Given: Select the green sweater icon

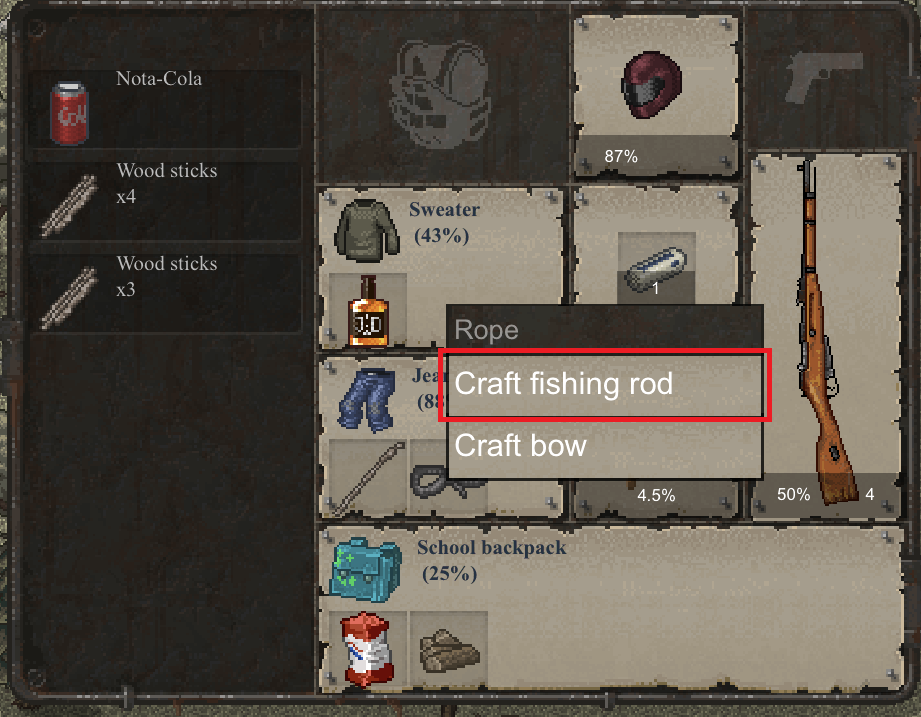Looking at the screenshot, I should point(367,231).
